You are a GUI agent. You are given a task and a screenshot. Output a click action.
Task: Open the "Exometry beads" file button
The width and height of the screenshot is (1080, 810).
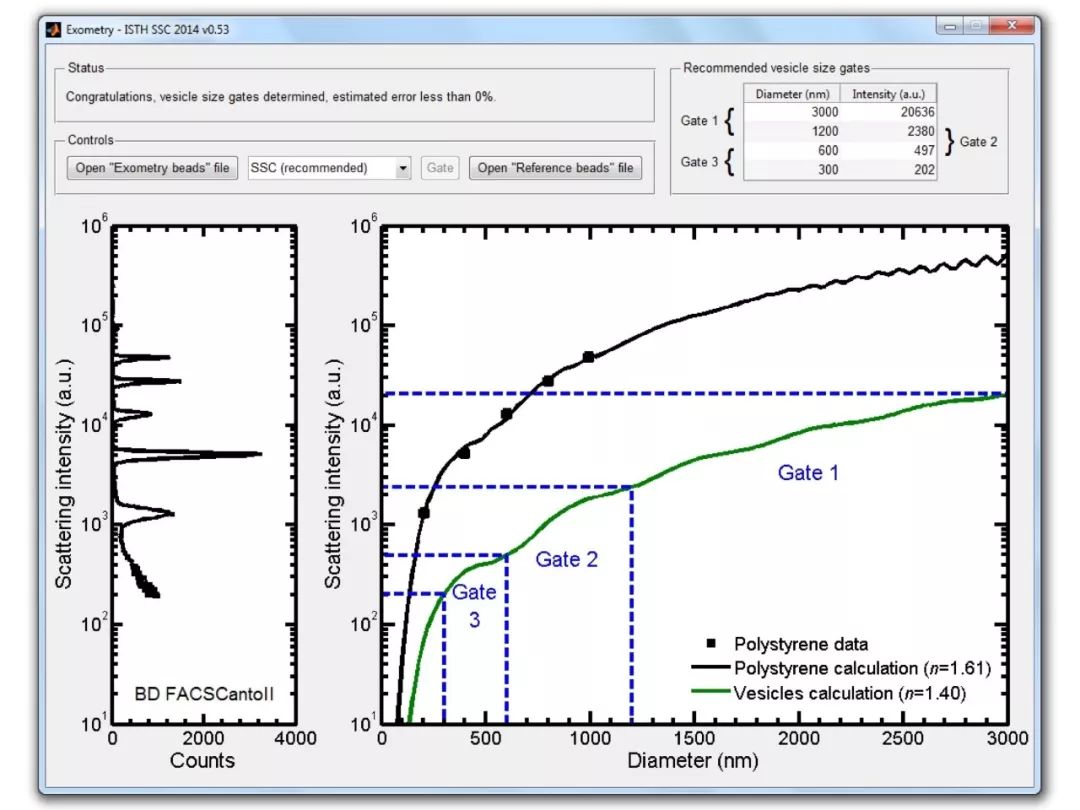[x=152, y=168]
